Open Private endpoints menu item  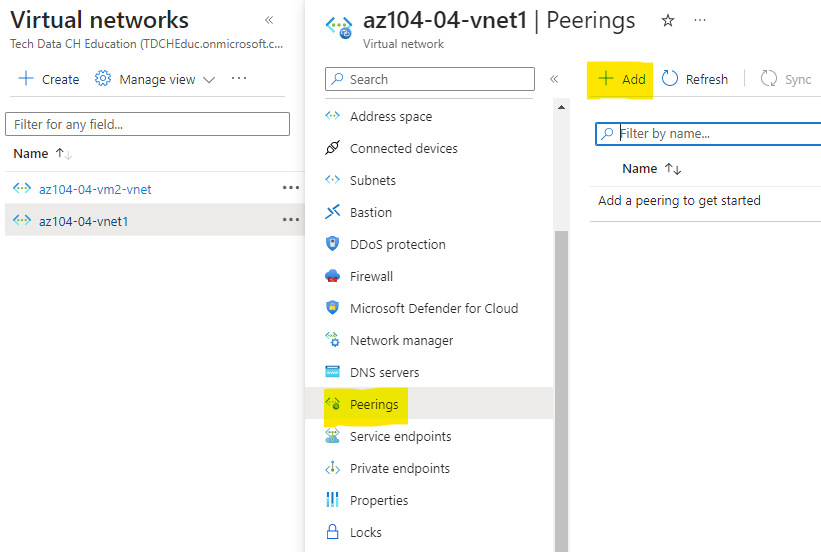pyautogui.click(x=400, y=468)
